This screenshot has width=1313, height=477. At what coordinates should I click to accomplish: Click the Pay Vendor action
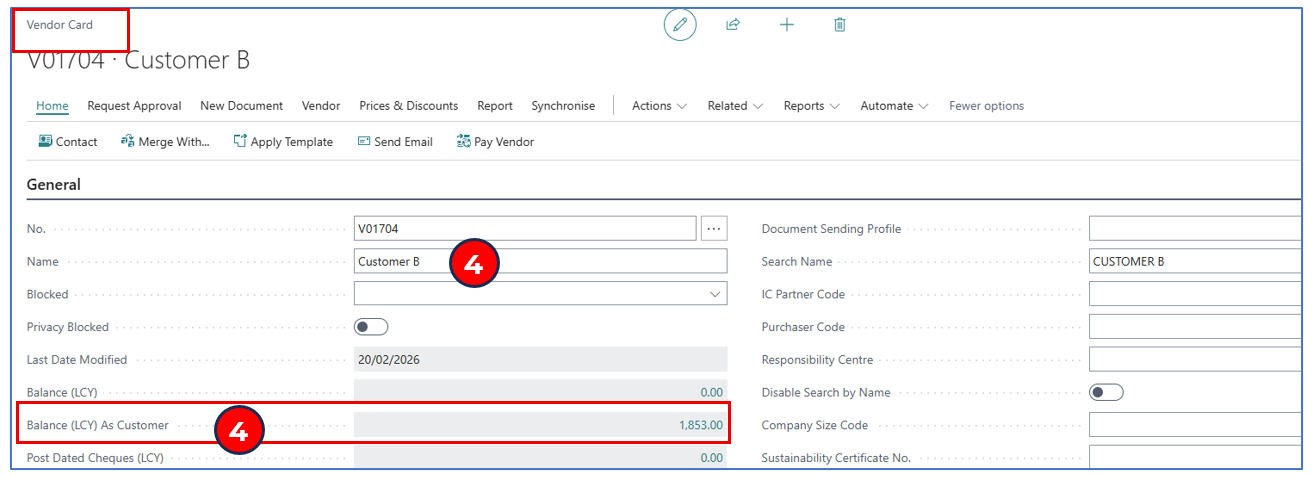pyautogui.click(x=495, y=142)
